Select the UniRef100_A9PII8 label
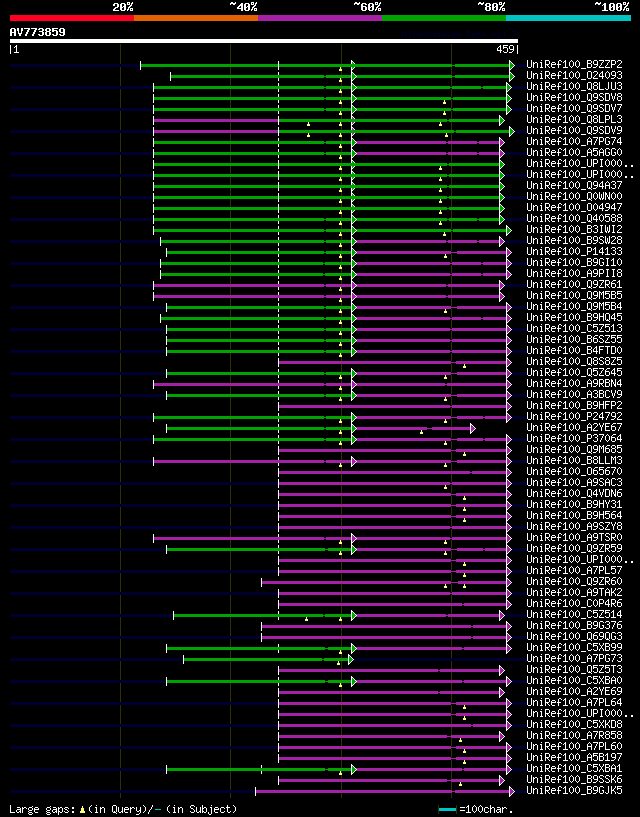Viewport: 640px width, 817px height. click(x=574, y=274)
